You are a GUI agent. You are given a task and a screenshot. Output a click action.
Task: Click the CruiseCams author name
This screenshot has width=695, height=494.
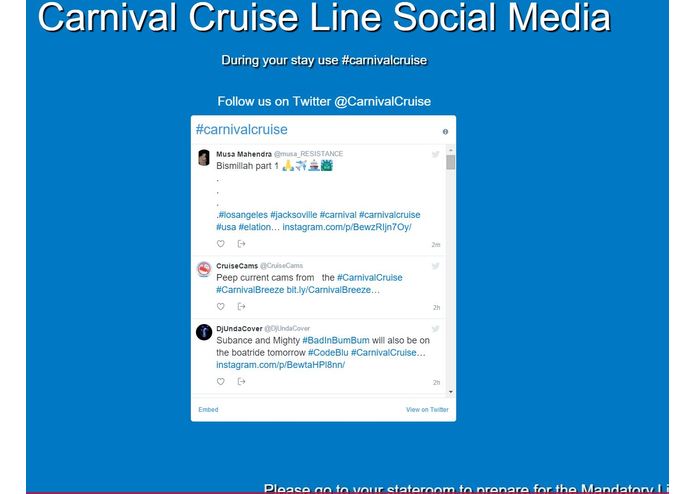coord(237,266)
